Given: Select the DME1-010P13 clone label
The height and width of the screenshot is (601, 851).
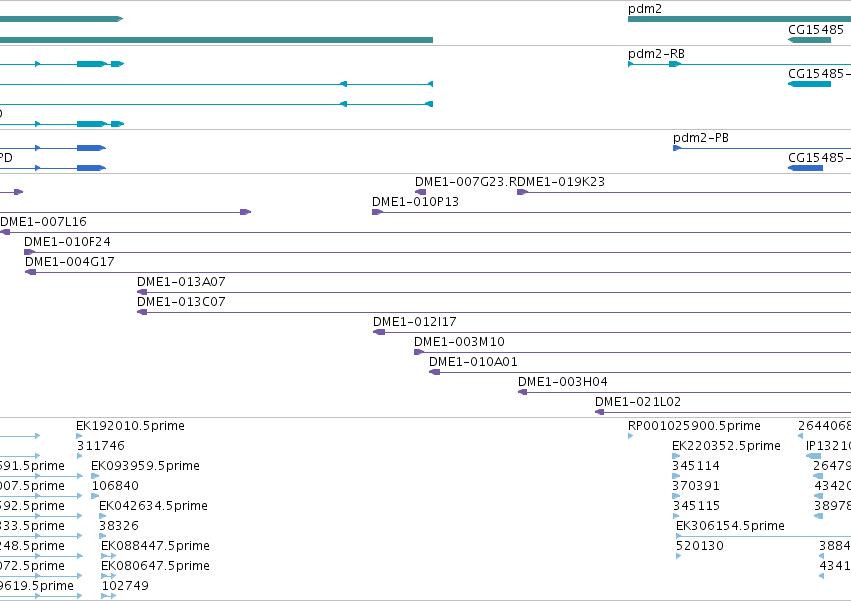Looking at the screenshot, I should 415,202.
